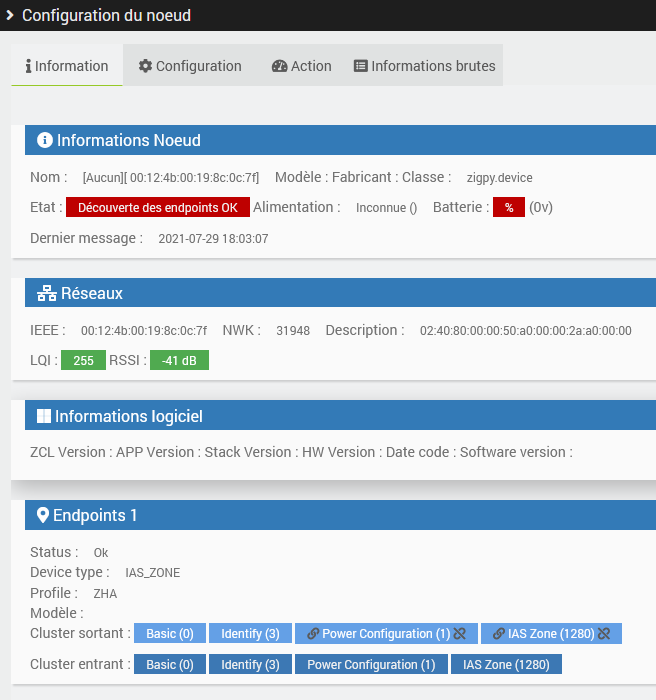
Task: Click the info circle icon beside Informations Noeud
Action: click(x=45, y=140)
